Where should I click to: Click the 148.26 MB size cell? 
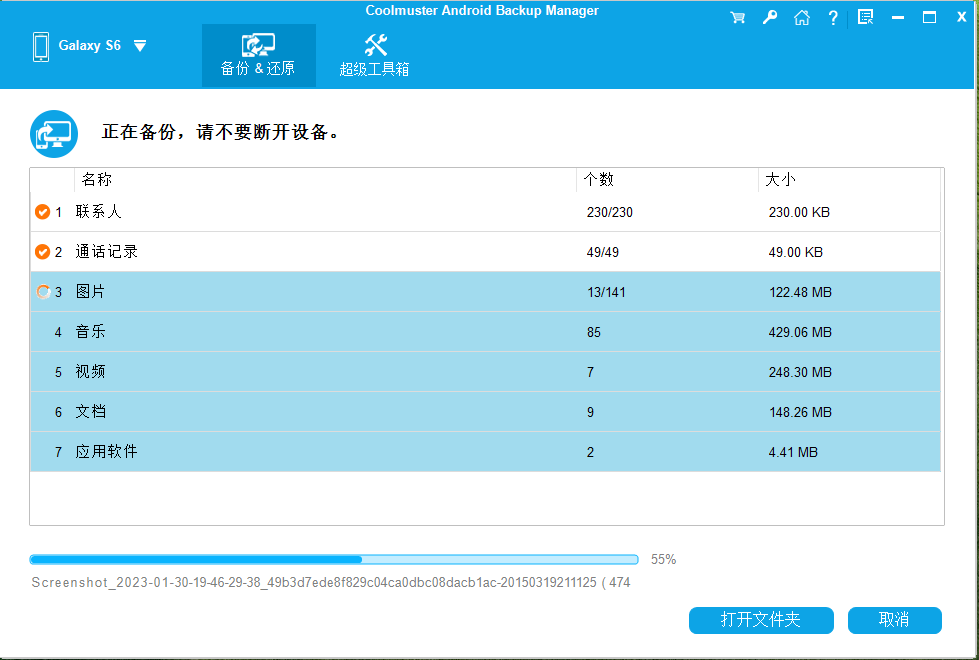coord(800,412)
